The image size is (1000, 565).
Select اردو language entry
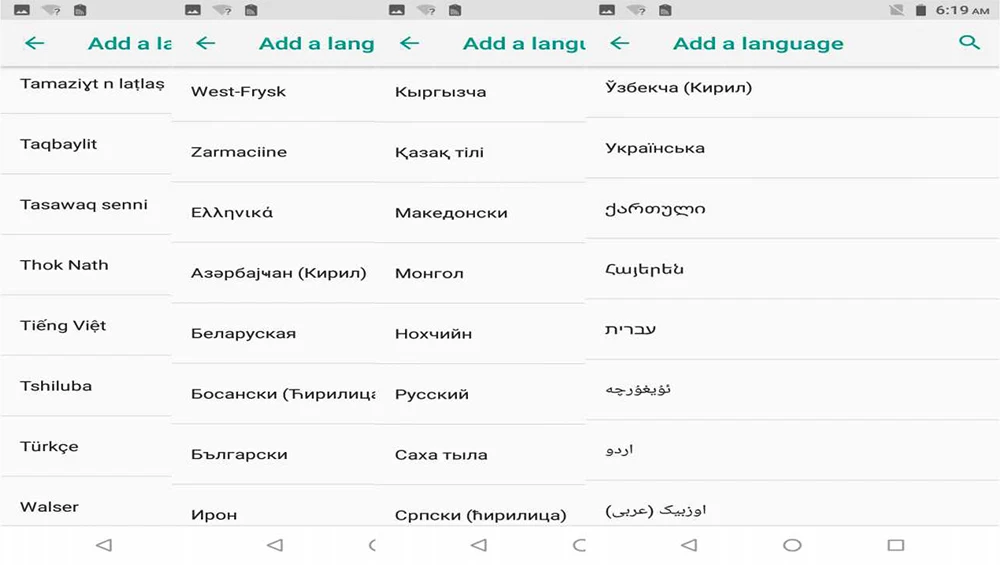[793, 450]
